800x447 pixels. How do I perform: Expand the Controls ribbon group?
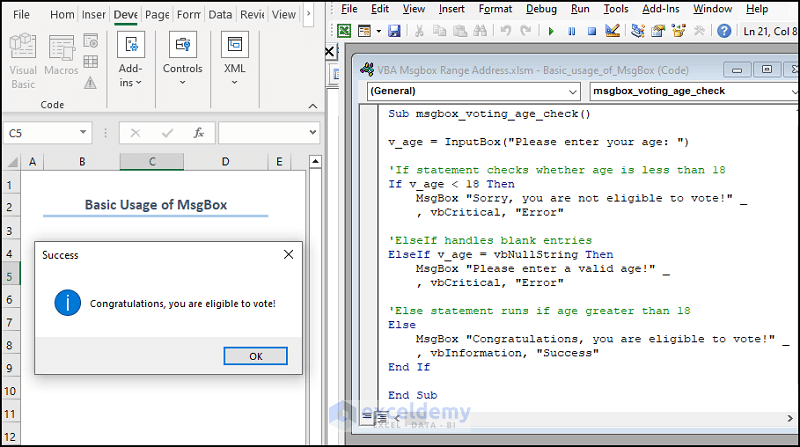click(183, 59)
